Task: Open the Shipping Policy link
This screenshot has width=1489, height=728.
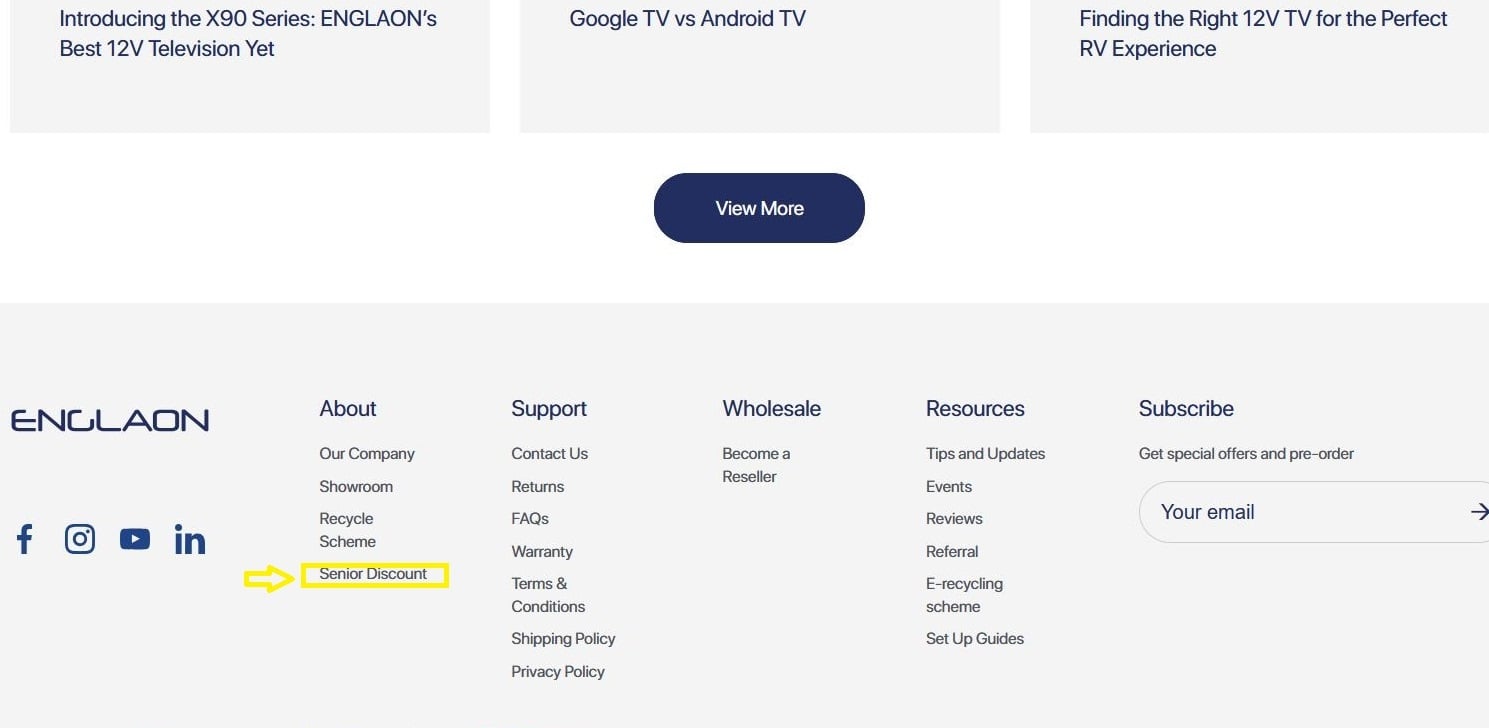Action: pos(563,639)
